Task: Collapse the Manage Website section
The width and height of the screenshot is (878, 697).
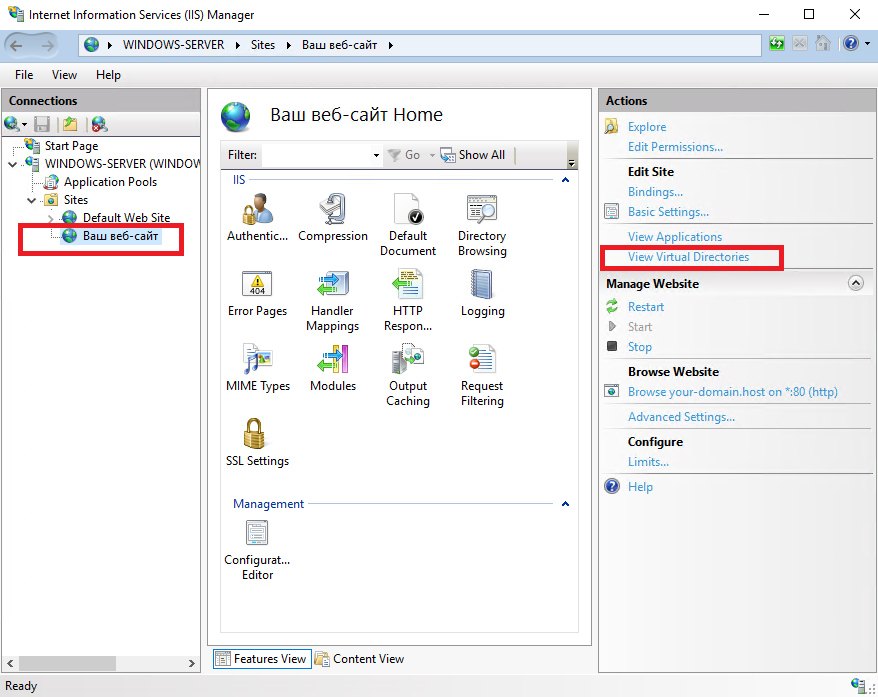Action: click(856, 283)
